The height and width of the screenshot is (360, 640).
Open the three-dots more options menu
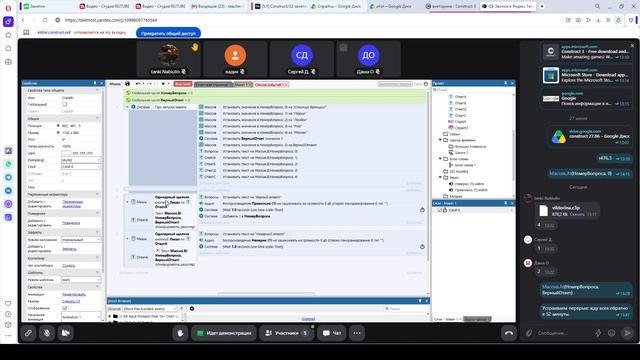point(357,333)
